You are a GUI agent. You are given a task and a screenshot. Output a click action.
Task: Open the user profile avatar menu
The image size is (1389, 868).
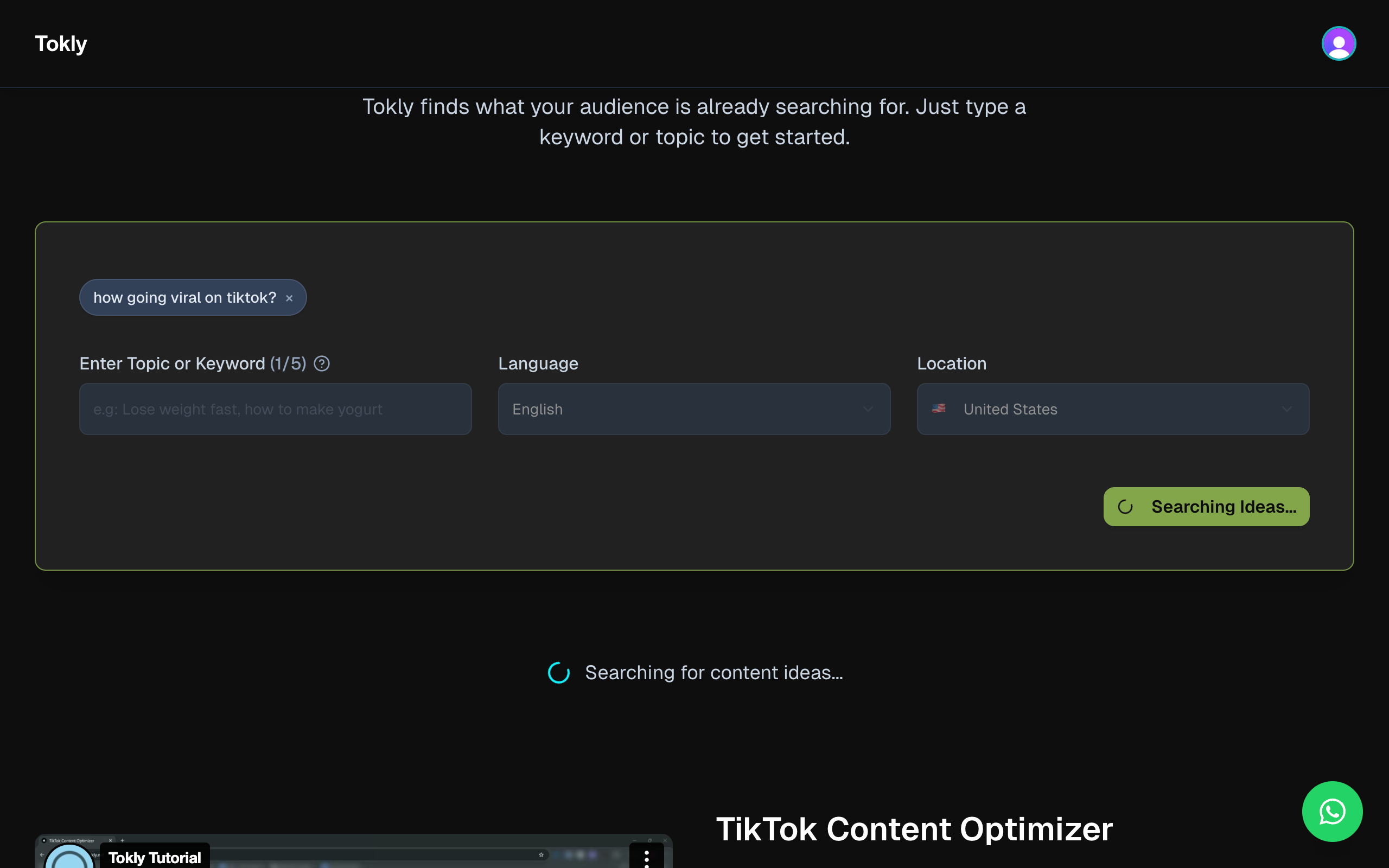1339,43
